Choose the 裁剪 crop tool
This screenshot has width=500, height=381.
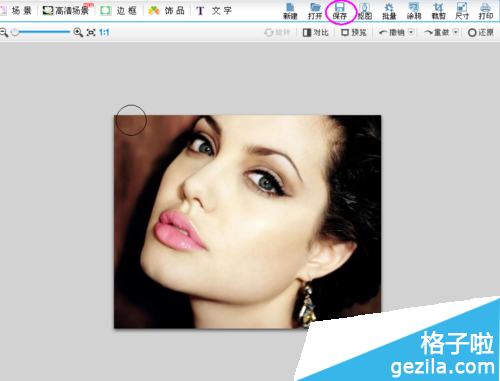[x=438, y=11]
